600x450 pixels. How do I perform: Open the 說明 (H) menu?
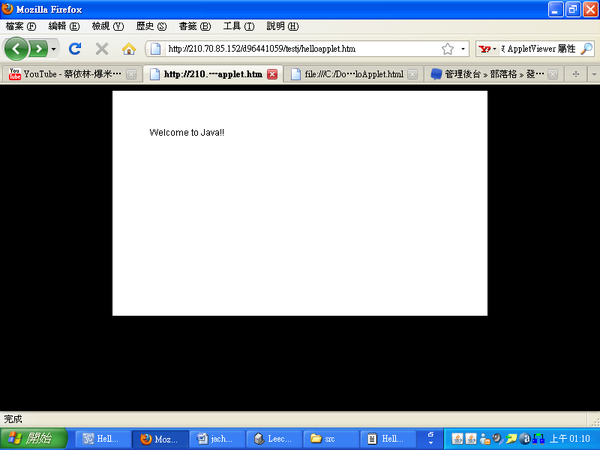point(282,26)
